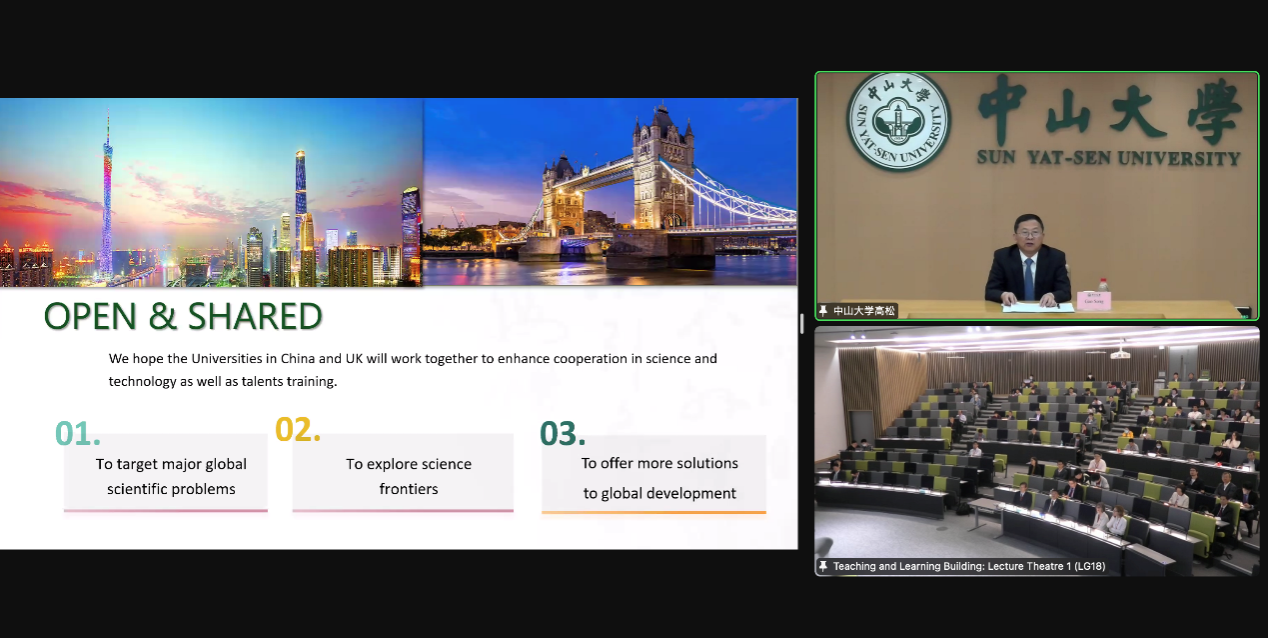Image resolution: width=1268 pixels, height=638 pixels.
Task: Click the green 中山大学 characters on the wall
Action: tap(1108, 109)
